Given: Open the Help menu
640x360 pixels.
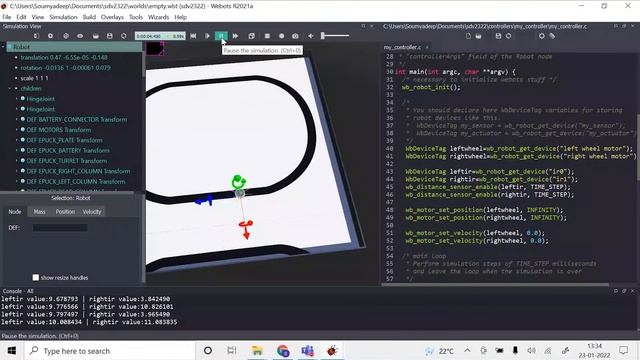Looking at the screenshot, I should pos(180,17).
